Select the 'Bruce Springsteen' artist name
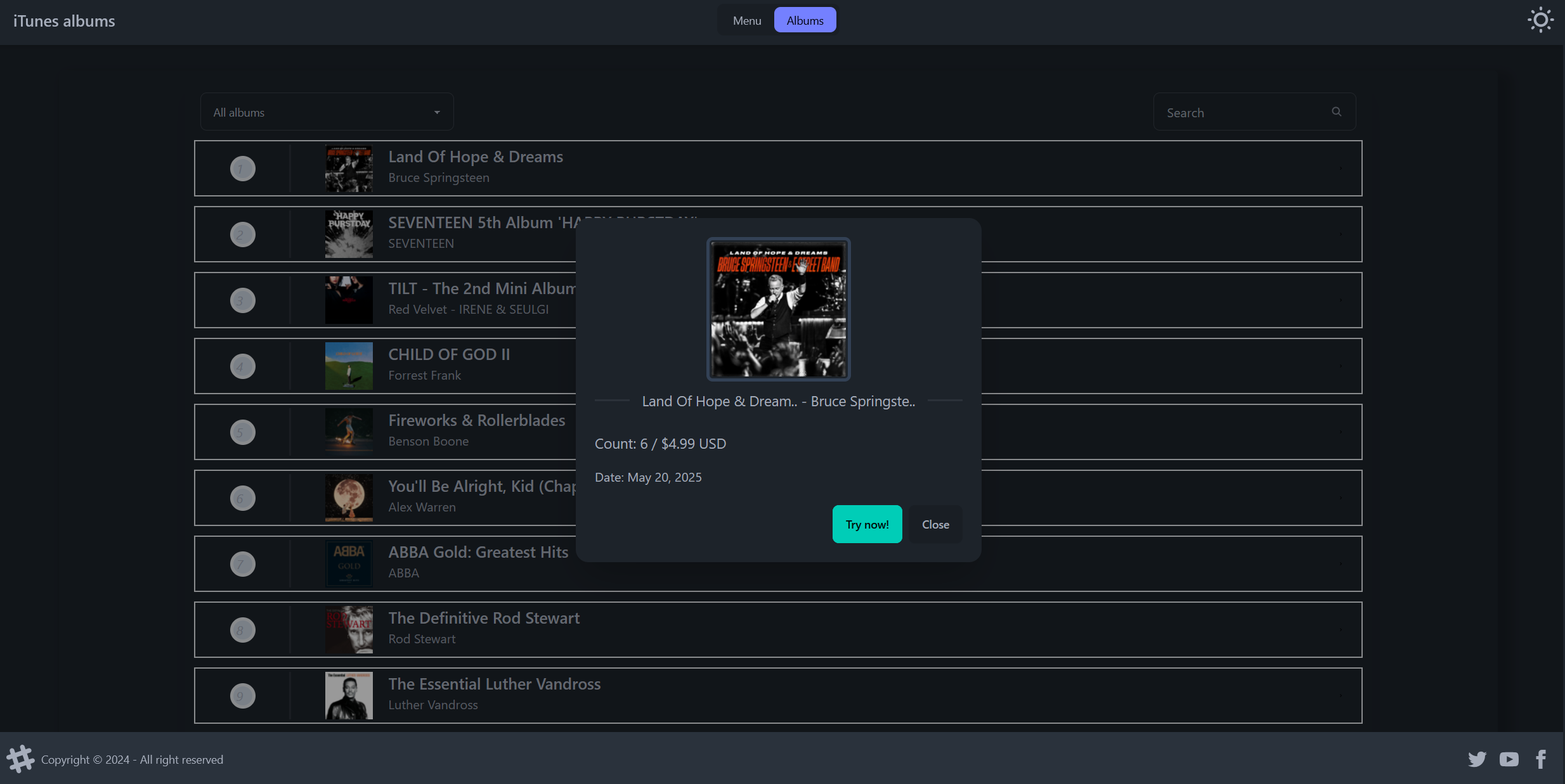 [439, 178]
